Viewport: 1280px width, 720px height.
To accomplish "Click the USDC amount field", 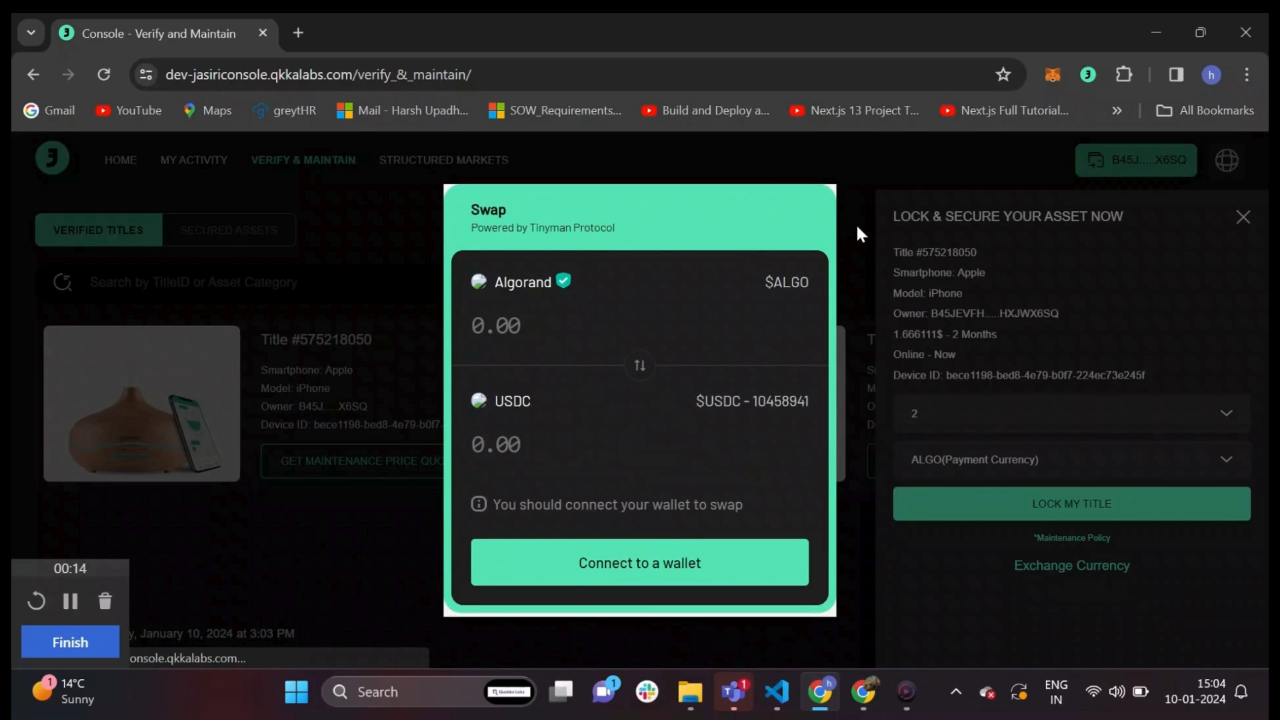I will coord(640,445).
